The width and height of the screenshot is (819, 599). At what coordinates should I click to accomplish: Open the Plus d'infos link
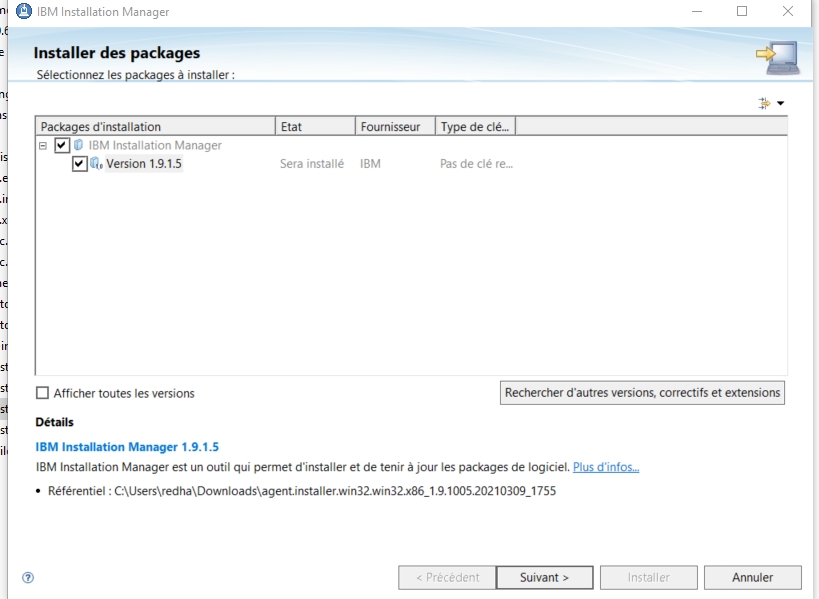(606, 467)
